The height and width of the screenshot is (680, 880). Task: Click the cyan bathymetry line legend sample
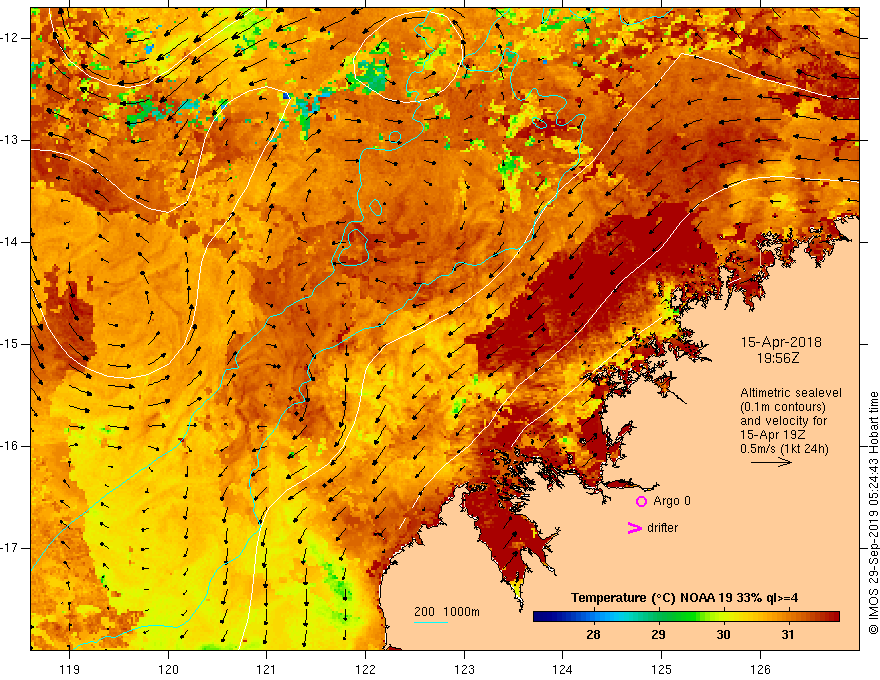point(431,622)
